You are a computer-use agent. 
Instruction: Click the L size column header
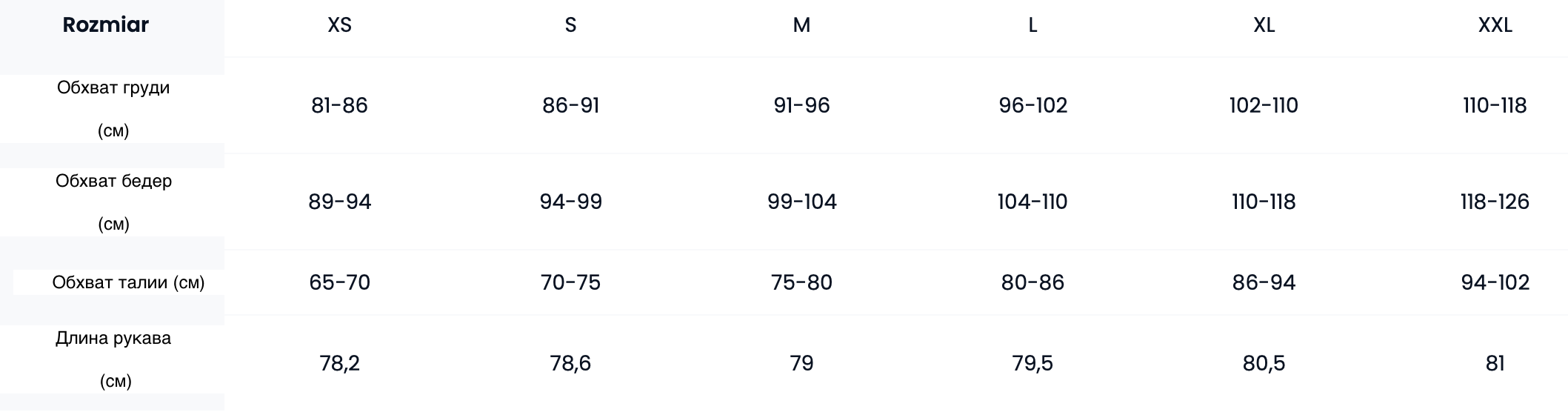pyautogui.click(x=1032, y=25)
